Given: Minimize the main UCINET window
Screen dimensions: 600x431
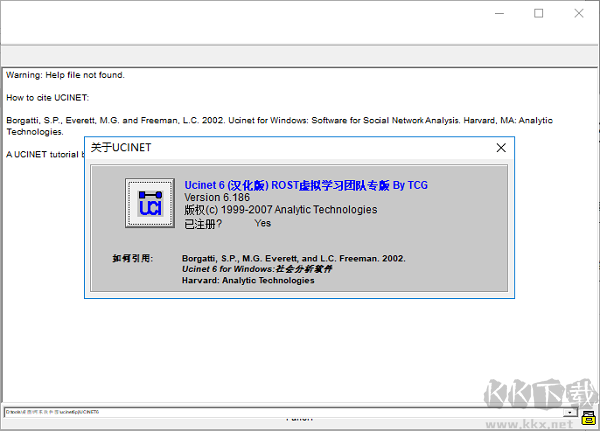Looking at the screenshot, I should tap(499, 13).
